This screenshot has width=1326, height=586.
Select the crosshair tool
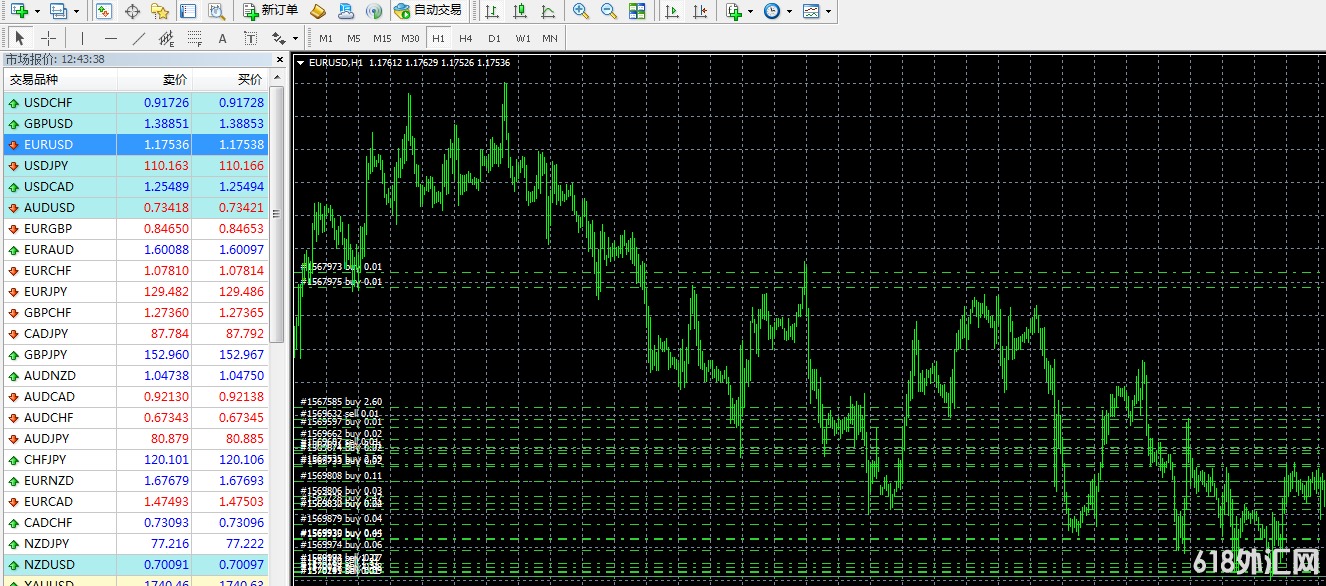pos(48,38)
